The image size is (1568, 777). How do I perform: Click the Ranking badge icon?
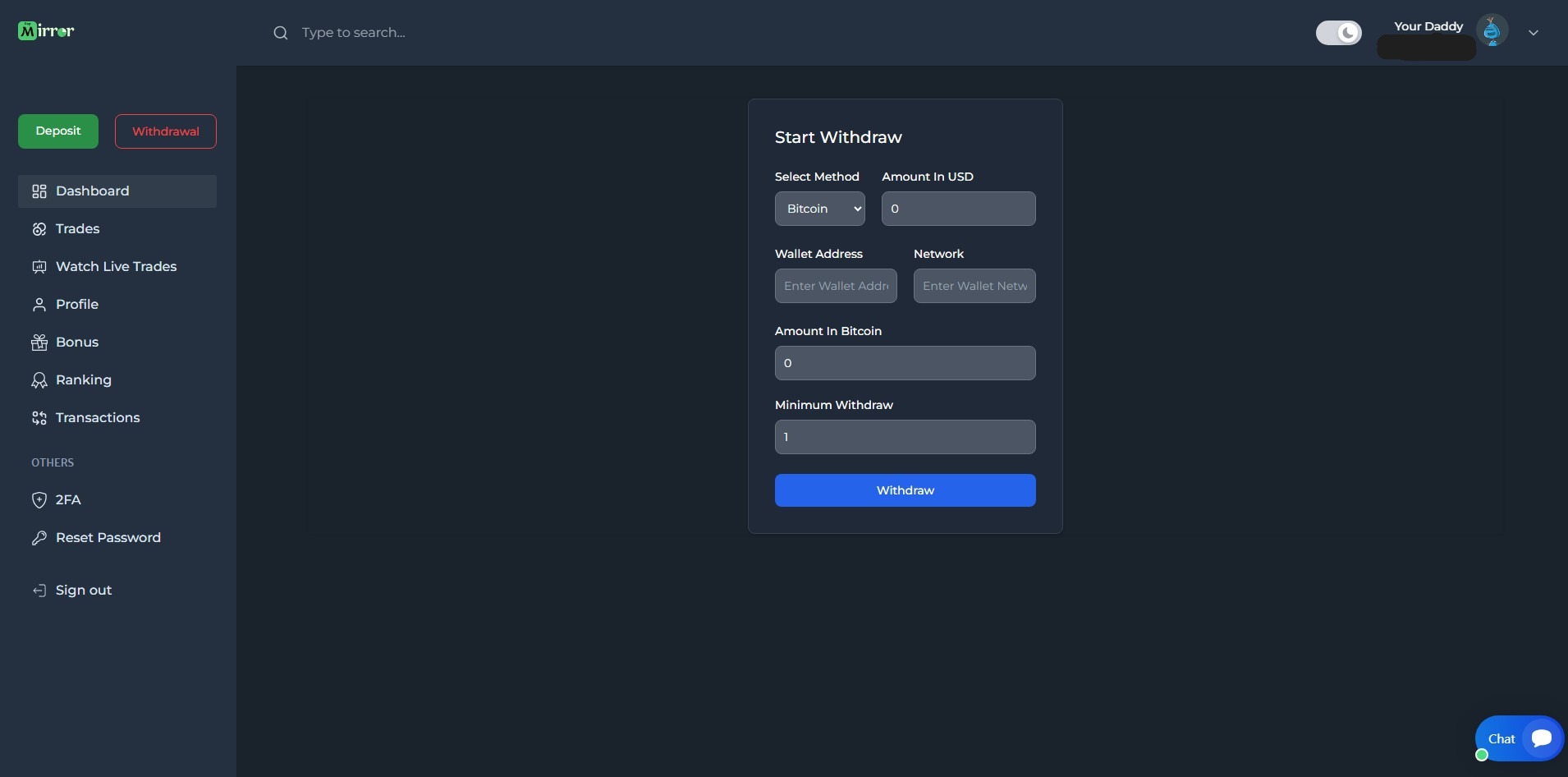click(39, 380)
